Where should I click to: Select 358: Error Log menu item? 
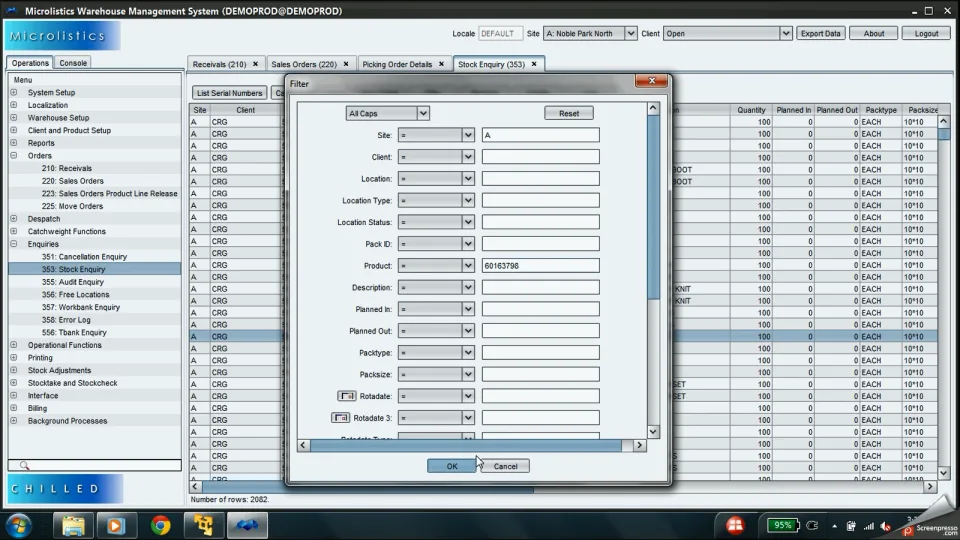tap(66, 320)
